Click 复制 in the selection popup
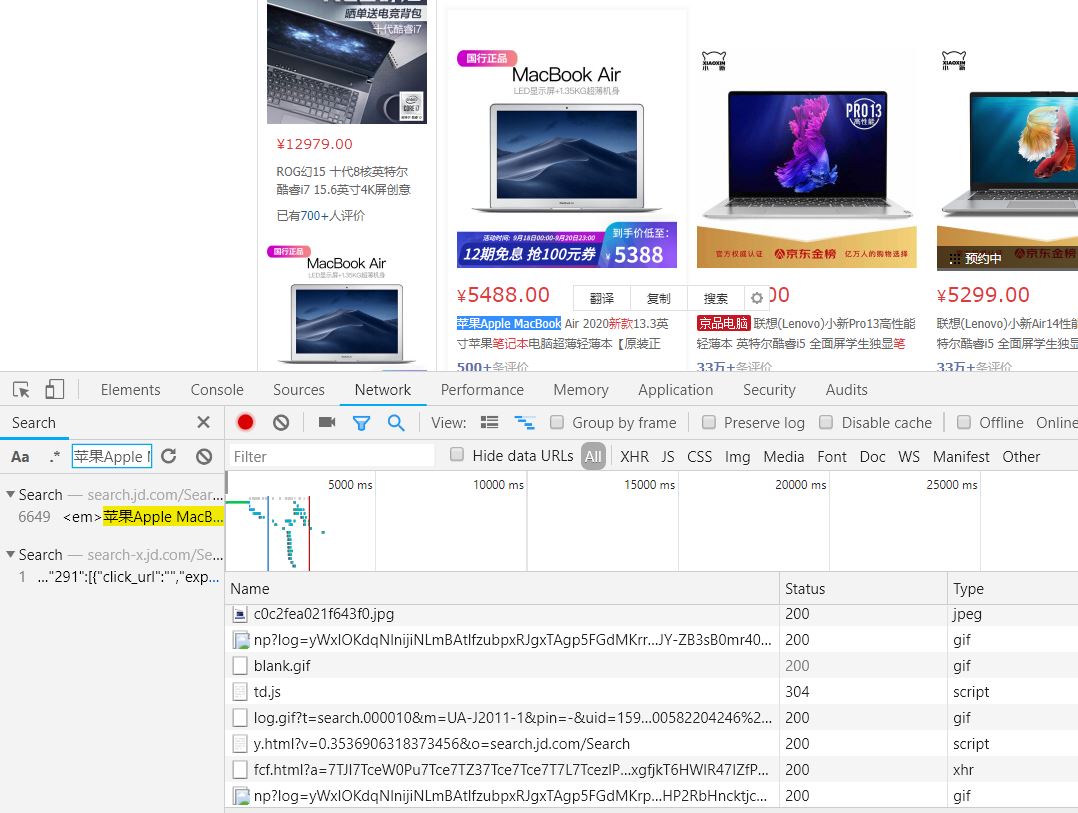The width and height of the screenshot is (1078, 813). 658,298
